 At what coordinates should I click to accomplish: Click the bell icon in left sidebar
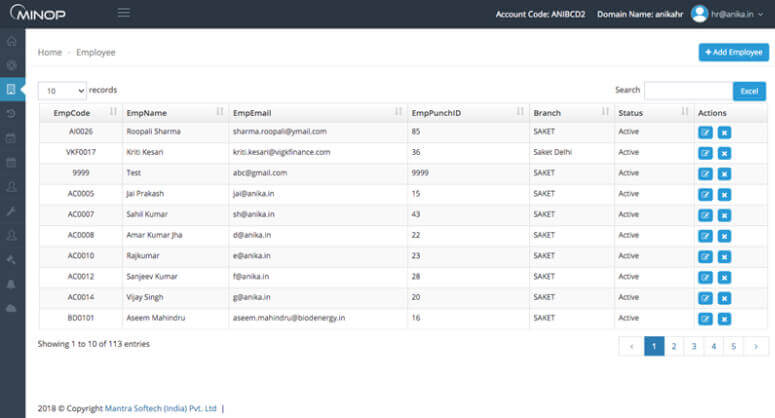click(x=12, y=284)
